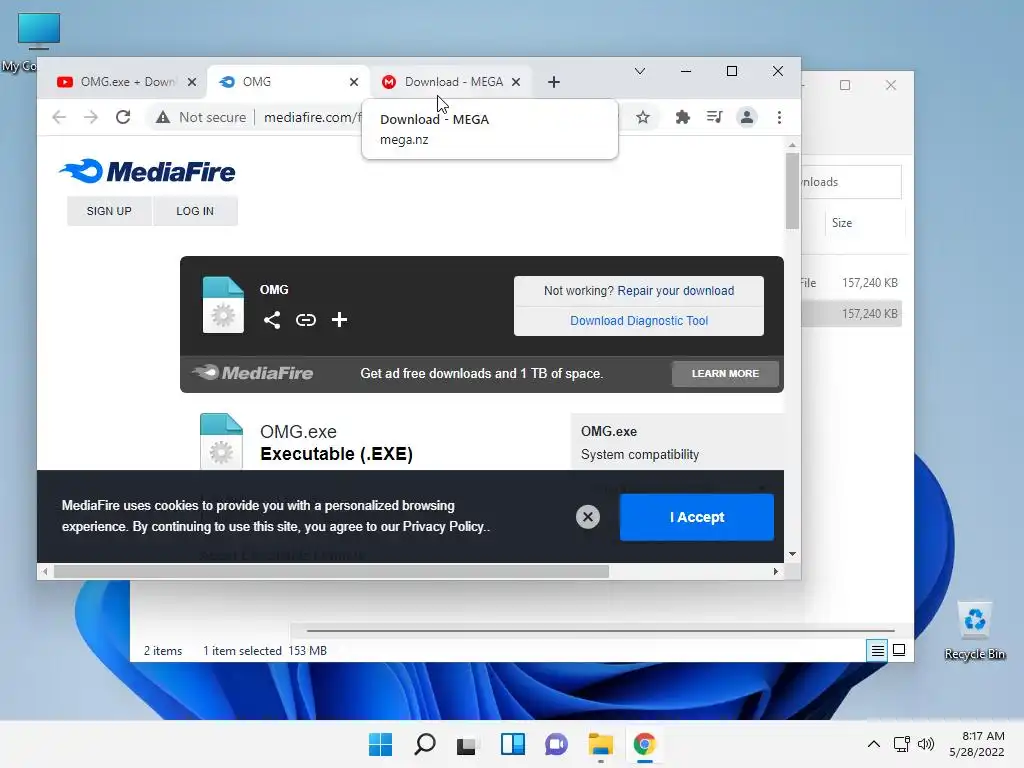Open the Privacy Policy link
The image size is (1024, 768).
pos(443,526)
